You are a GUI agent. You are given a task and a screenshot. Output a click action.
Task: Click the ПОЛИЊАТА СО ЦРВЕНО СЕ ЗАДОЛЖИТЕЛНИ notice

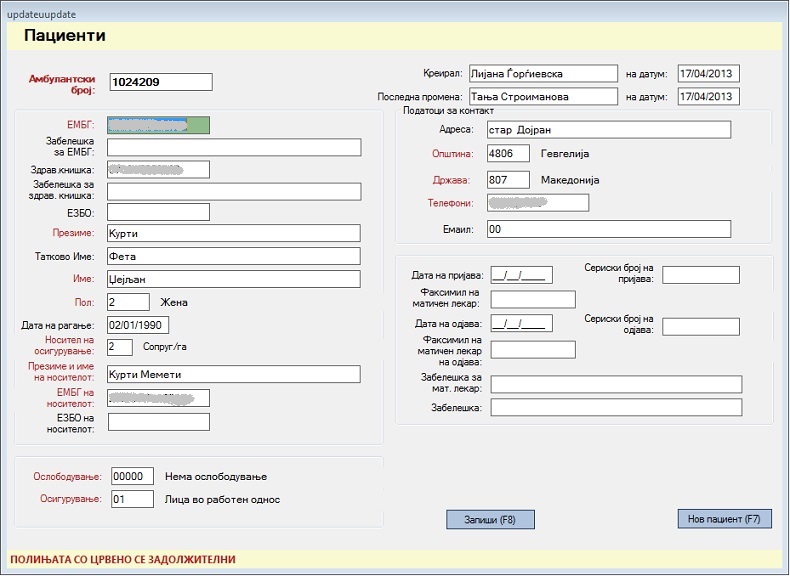123,559
